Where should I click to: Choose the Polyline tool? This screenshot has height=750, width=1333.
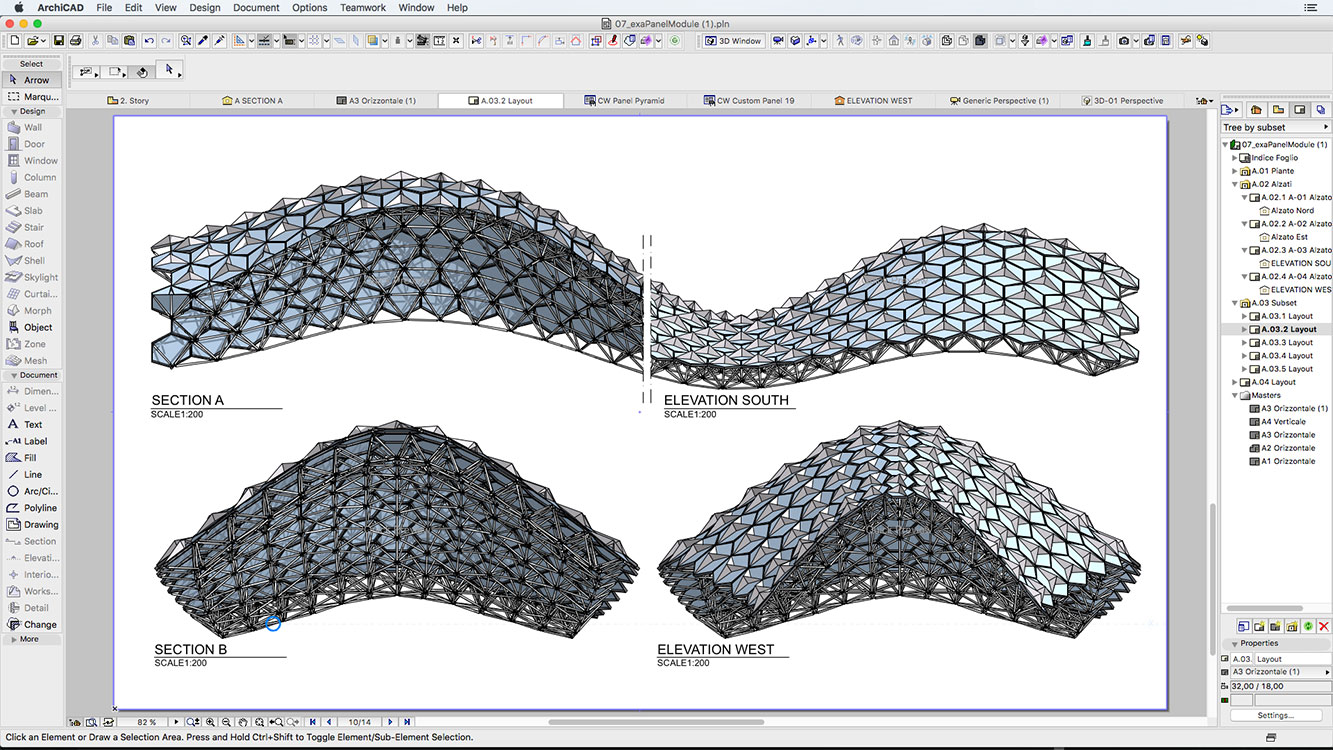[40, 508]
